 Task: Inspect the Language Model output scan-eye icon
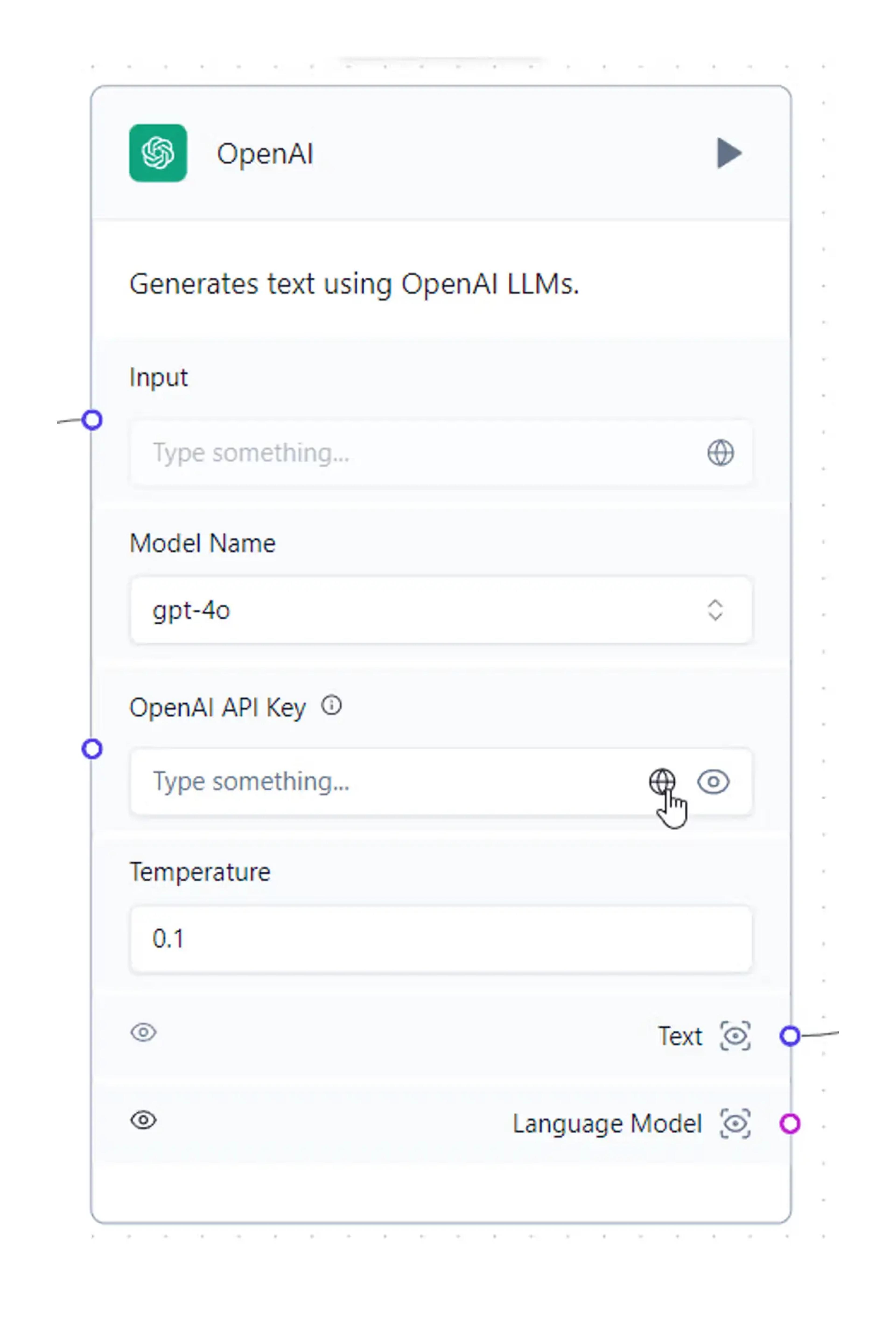pos(735,1124)
